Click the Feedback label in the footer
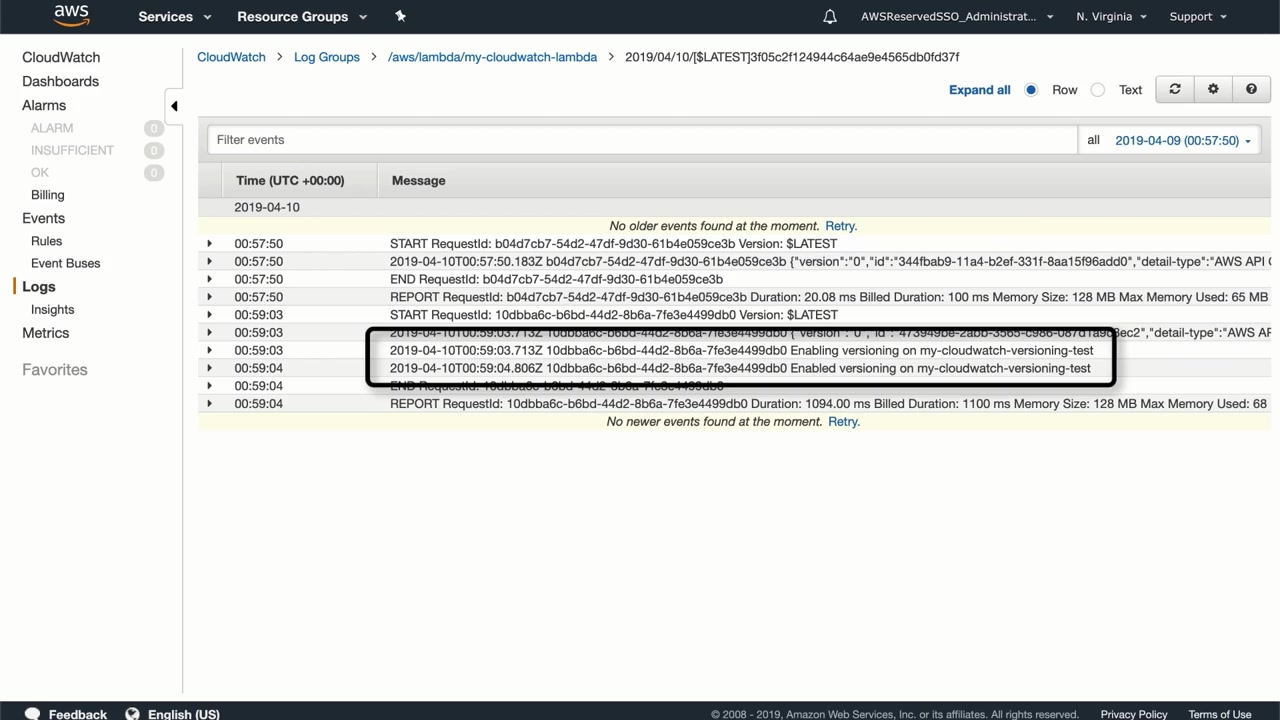The image size is (1280, 720). pos(78,714)
